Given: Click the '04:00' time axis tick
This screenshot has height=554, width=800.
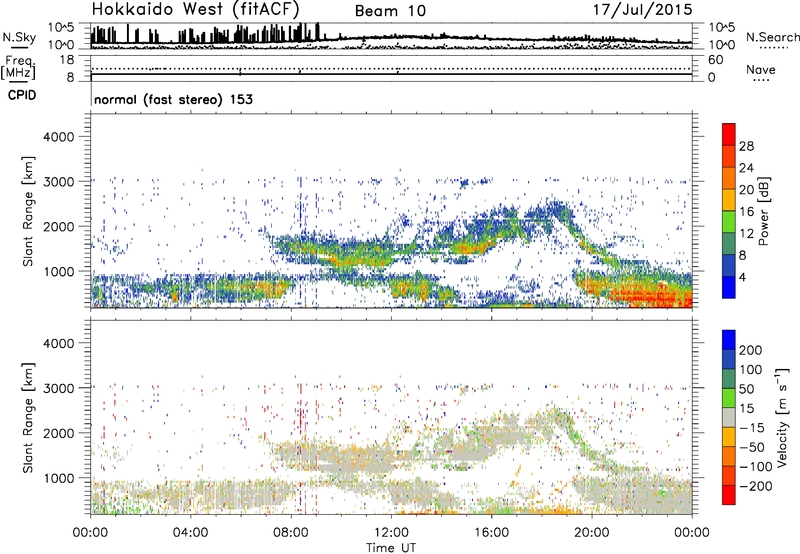Looking at the screenshot, I should pos(191,533).
